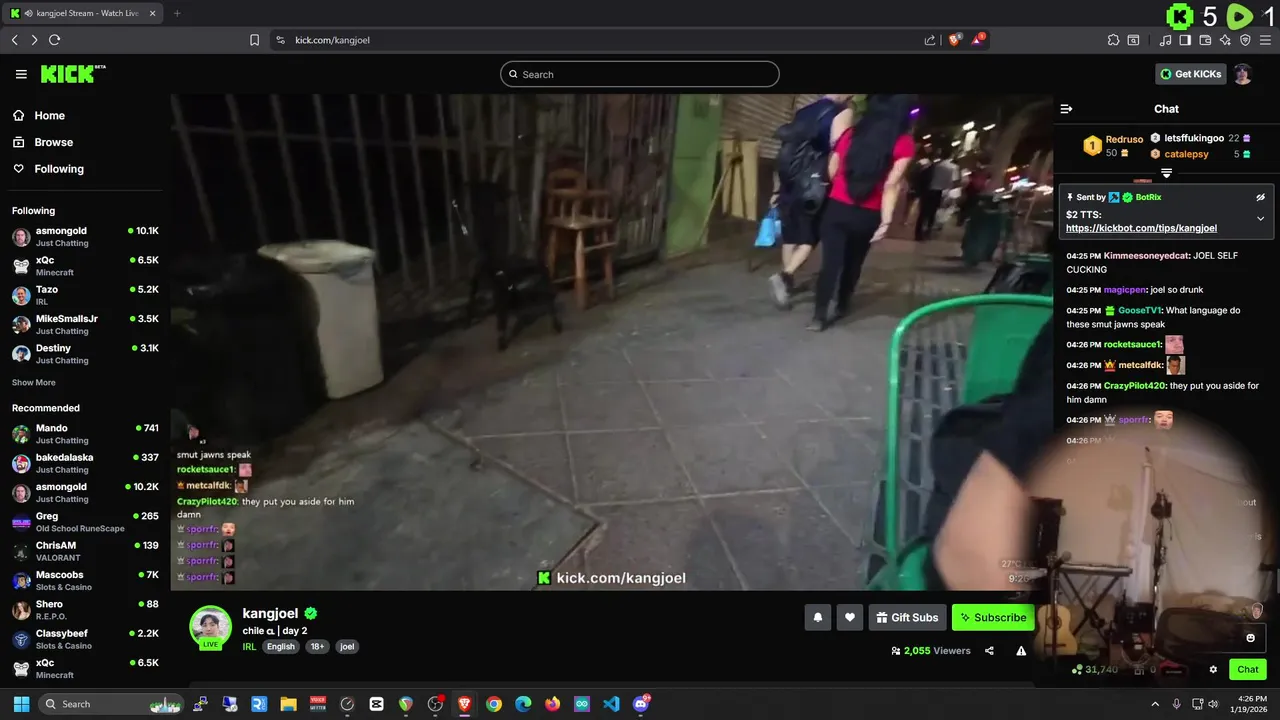The height and width of the screenshot is (720, 1280).
Task: Click username GooseTV1 in chat
Action: coord(1139,310)
